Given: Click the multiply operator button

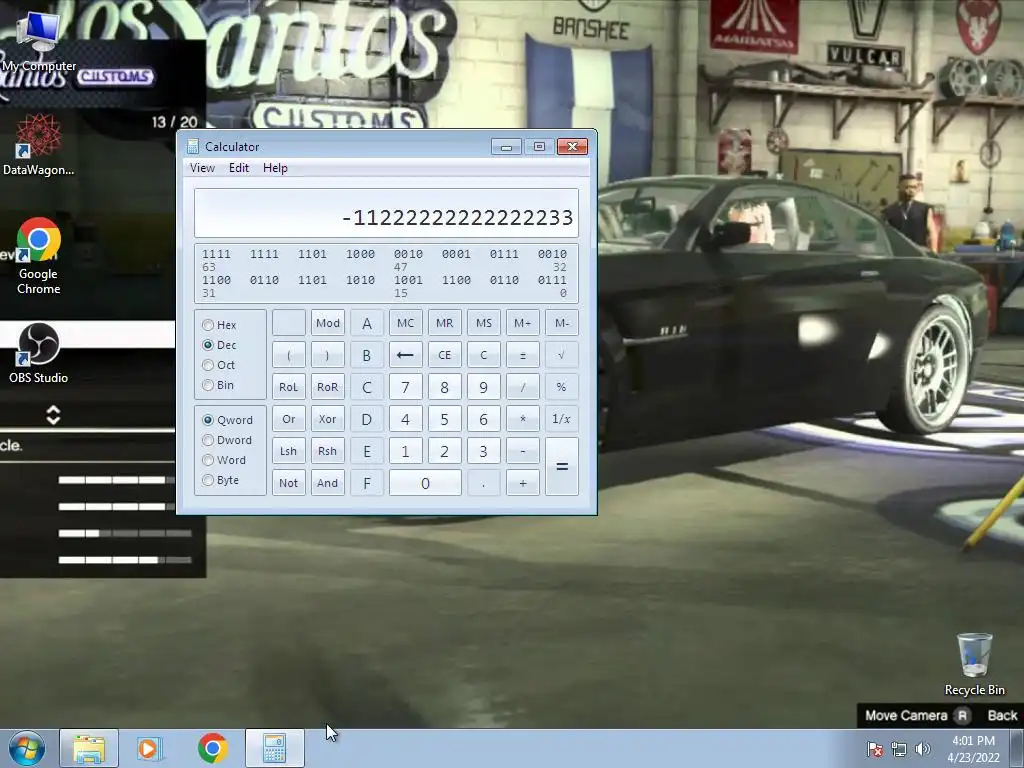Looking at the screenshot, I should 522,419.
